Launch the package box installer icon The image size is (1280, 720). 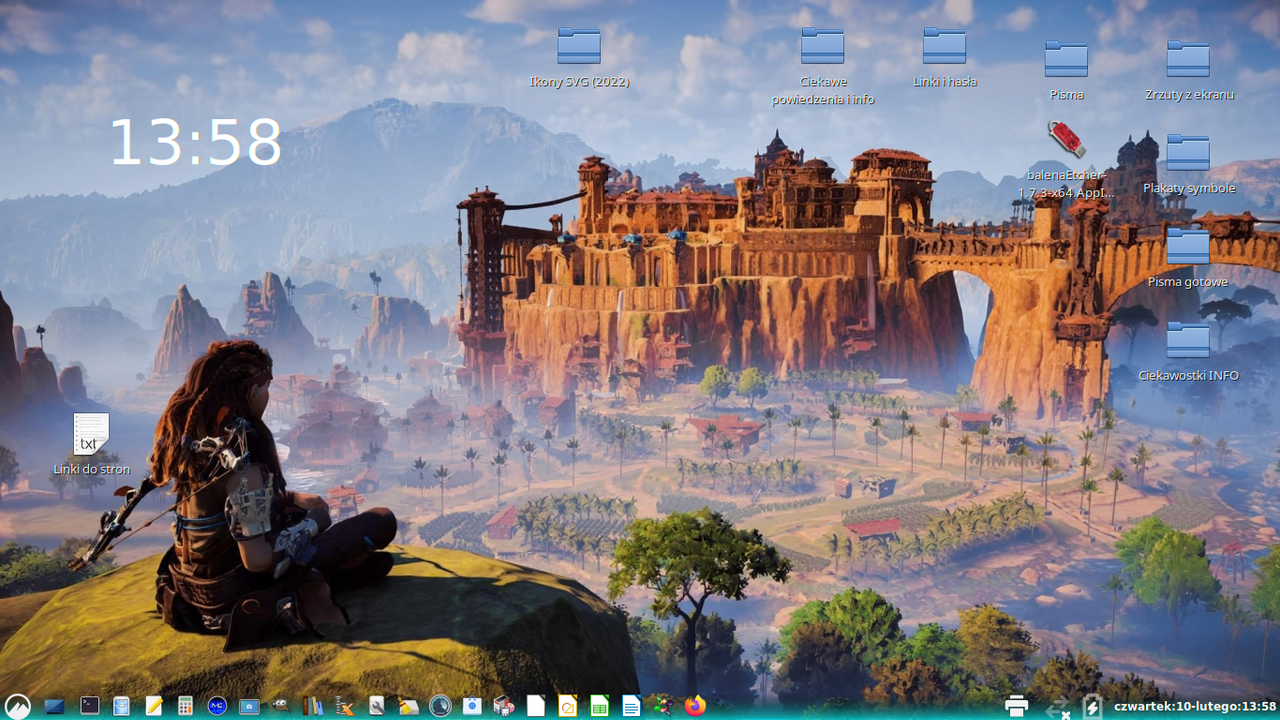pyautogui.click(x=504, y=706)
